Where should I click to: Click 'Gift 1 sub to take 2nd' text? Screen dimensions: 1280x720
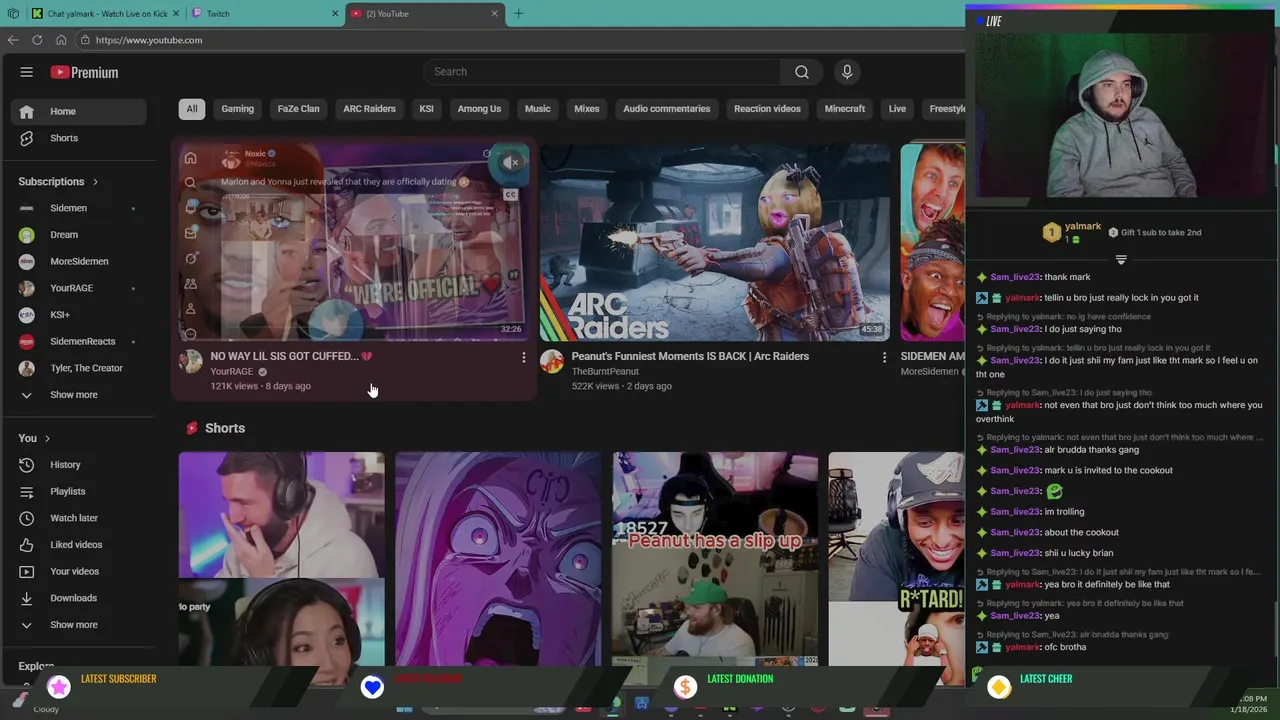pos(1161,233)
